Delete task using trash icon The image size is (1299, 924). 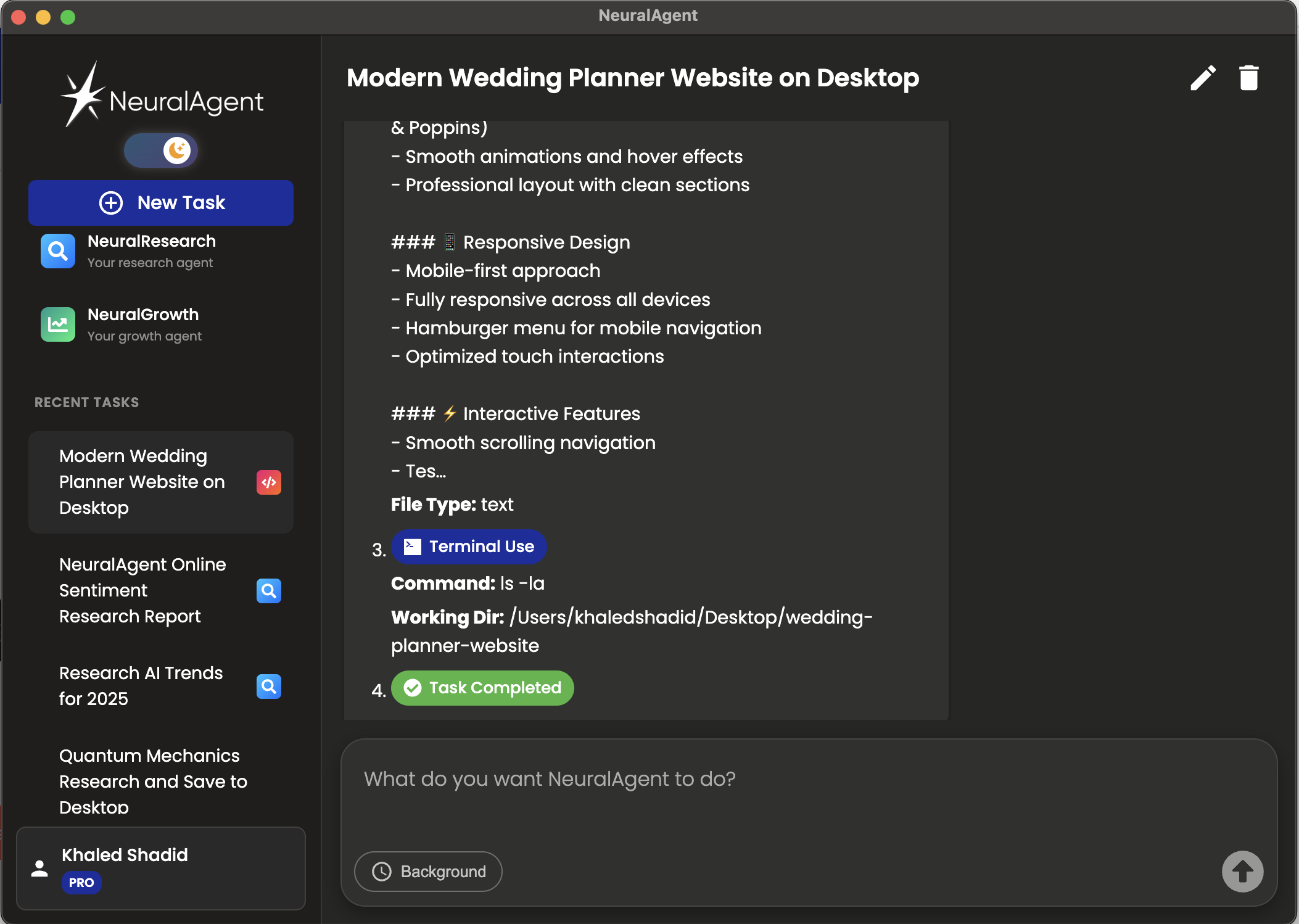1248,78
